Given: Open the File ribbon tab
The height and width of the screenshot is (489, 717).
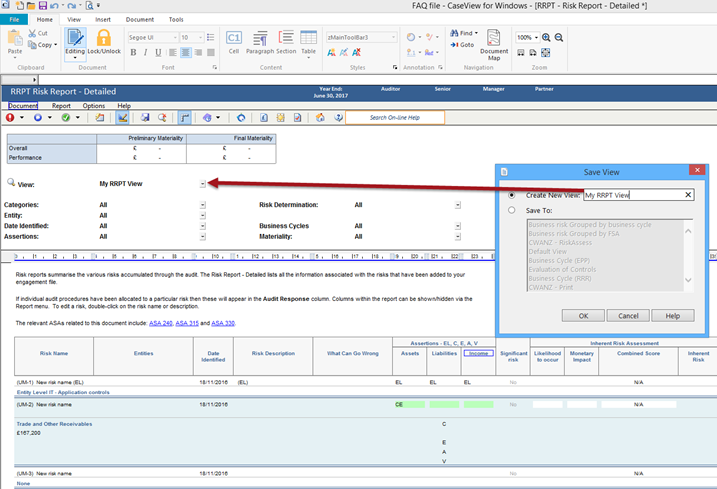Looking at the screenshot, I should [x=14, y=20].
